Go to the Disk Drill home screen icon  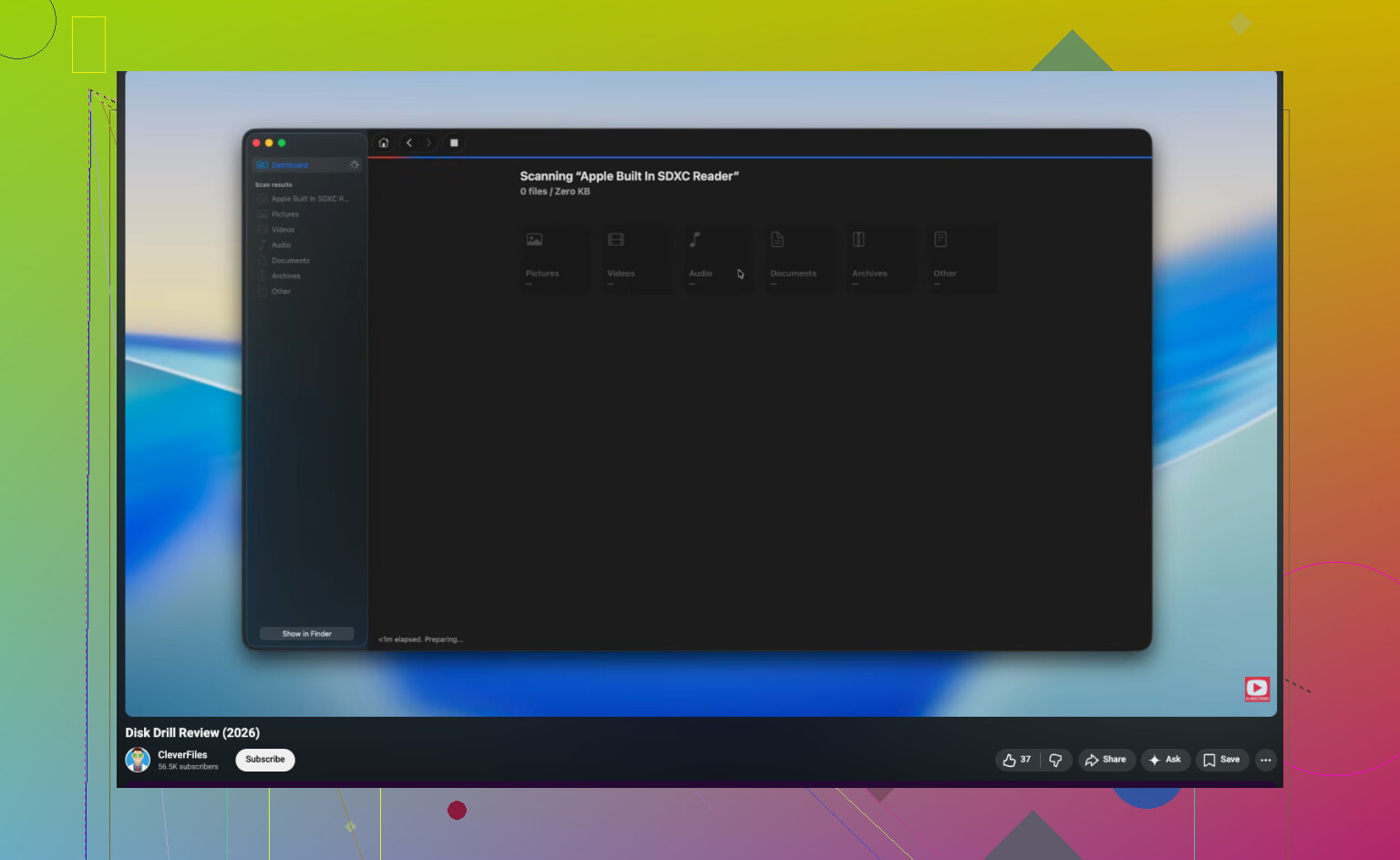coord(384,143)
